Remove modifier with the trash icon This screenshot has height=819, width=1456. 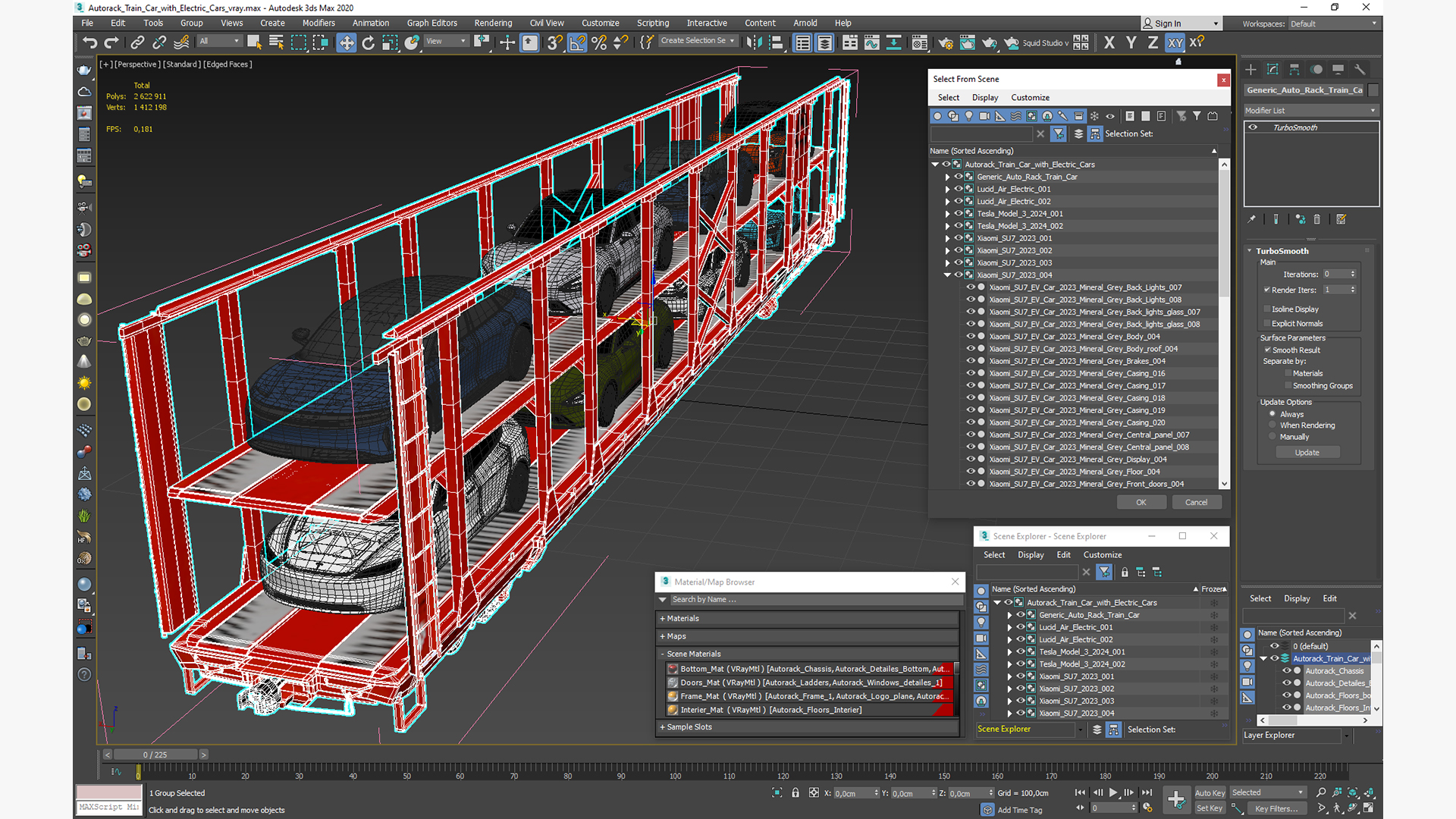coord(1317,219)
